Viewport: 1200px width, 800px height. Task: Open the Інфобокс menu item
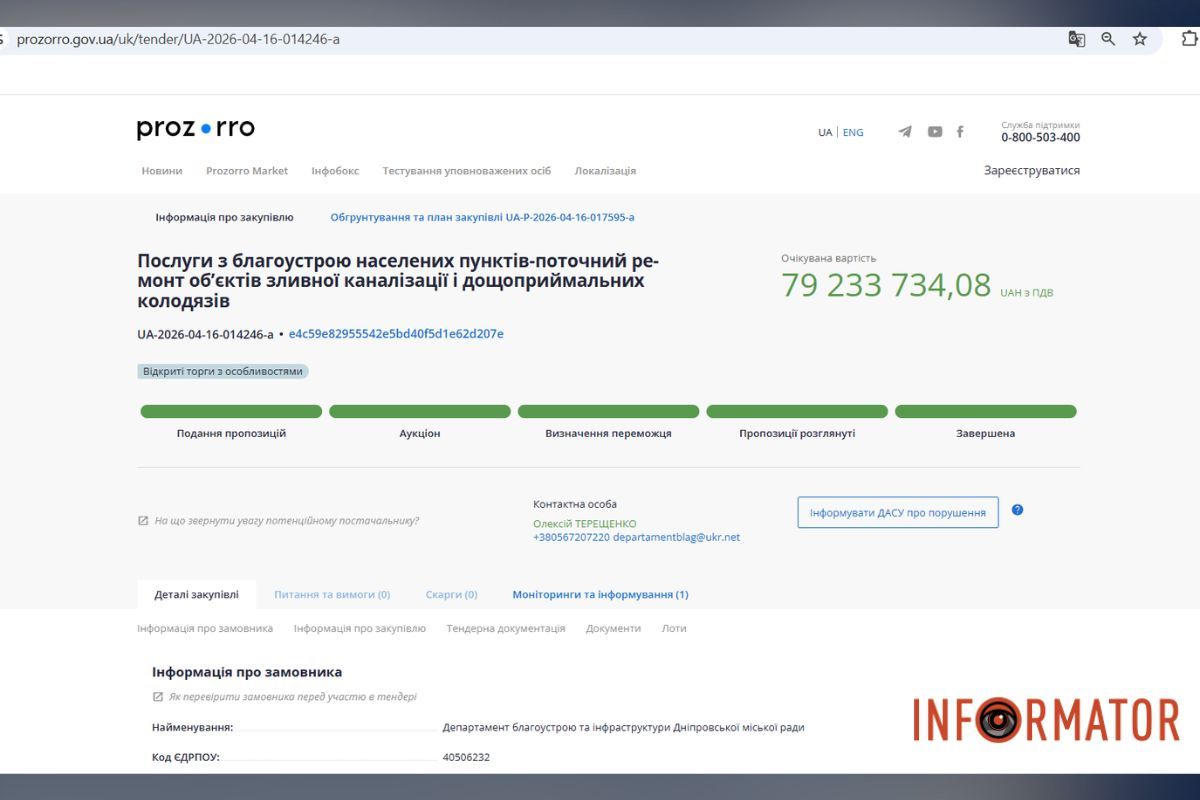pyautogui.click(x=335, y=171)
